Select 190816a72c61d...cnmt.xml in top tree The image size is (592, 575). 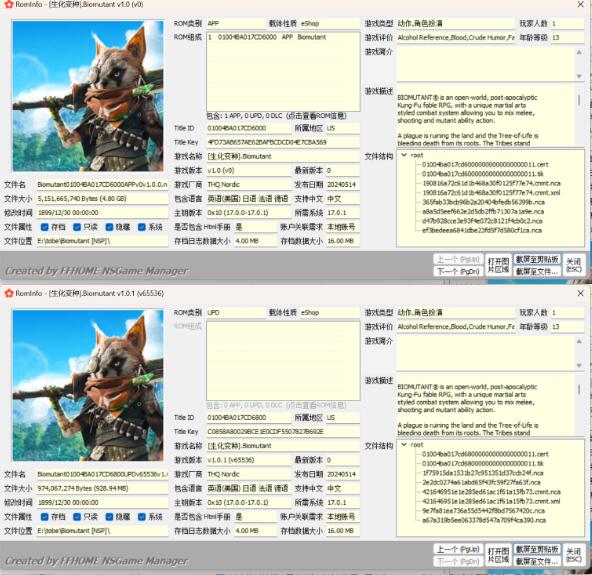(x=491, y=193)
